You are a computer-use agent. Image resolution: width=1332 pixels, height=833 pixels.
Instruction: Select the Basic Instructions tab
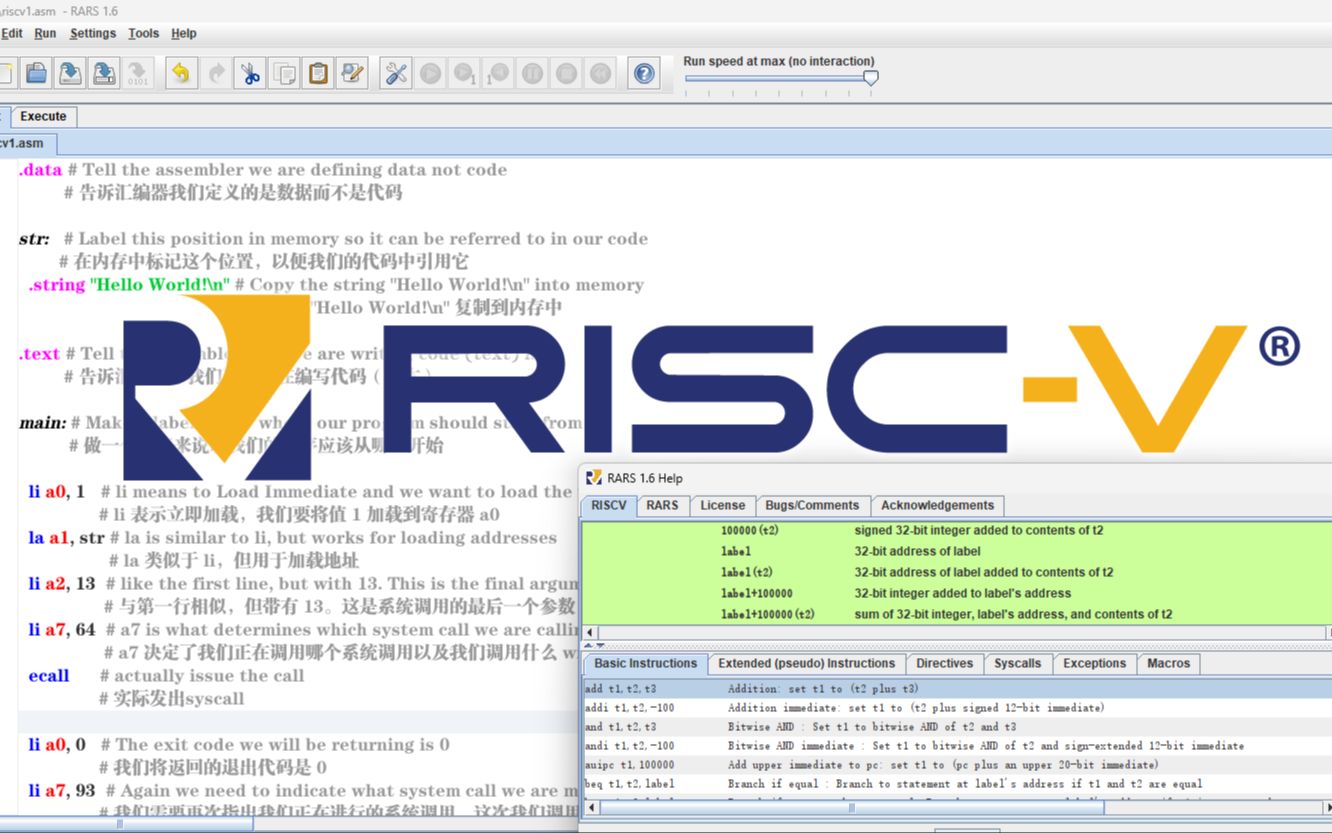click(645, 663)
